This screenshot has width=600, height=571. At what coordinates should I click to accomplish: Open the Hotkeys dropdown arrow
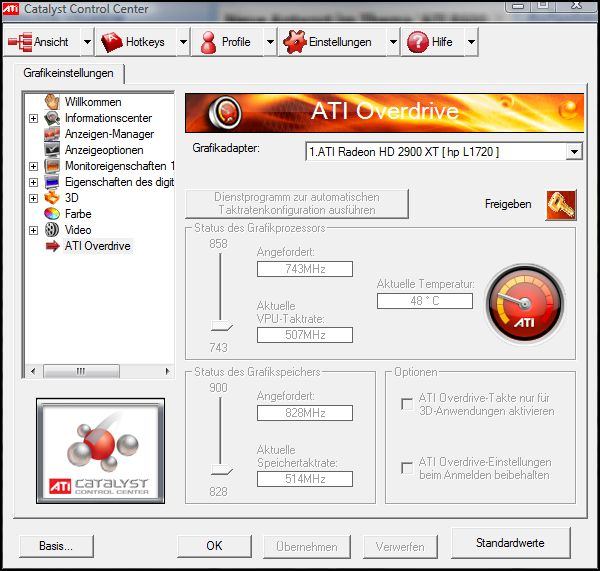[183, 42]
